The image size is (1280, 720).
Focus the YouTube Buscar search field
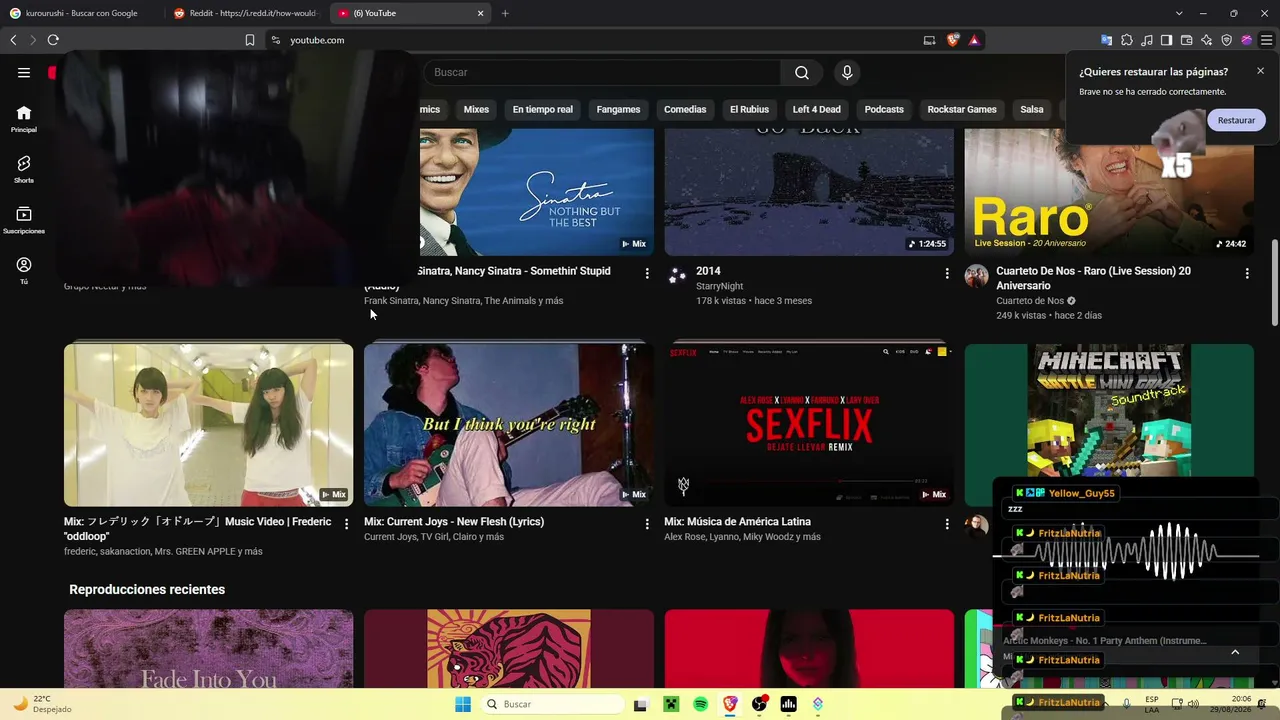coord(603,72)
